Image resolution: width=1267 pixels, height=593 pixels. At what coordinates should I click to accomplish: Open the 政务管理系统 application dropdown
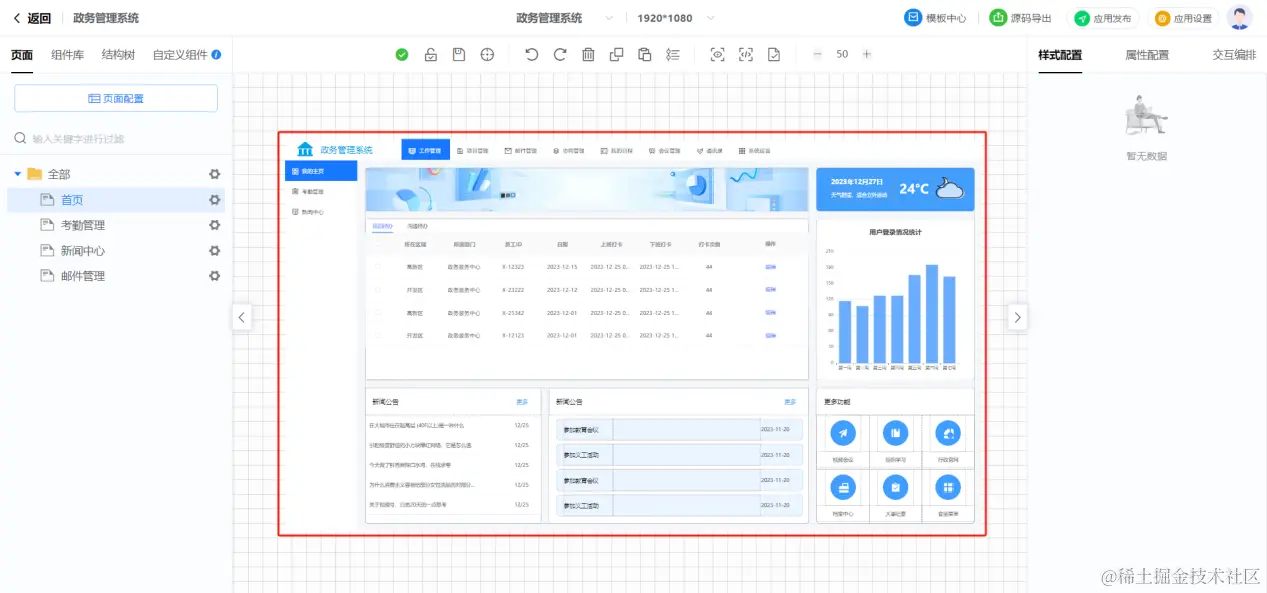tap(565, 18)
